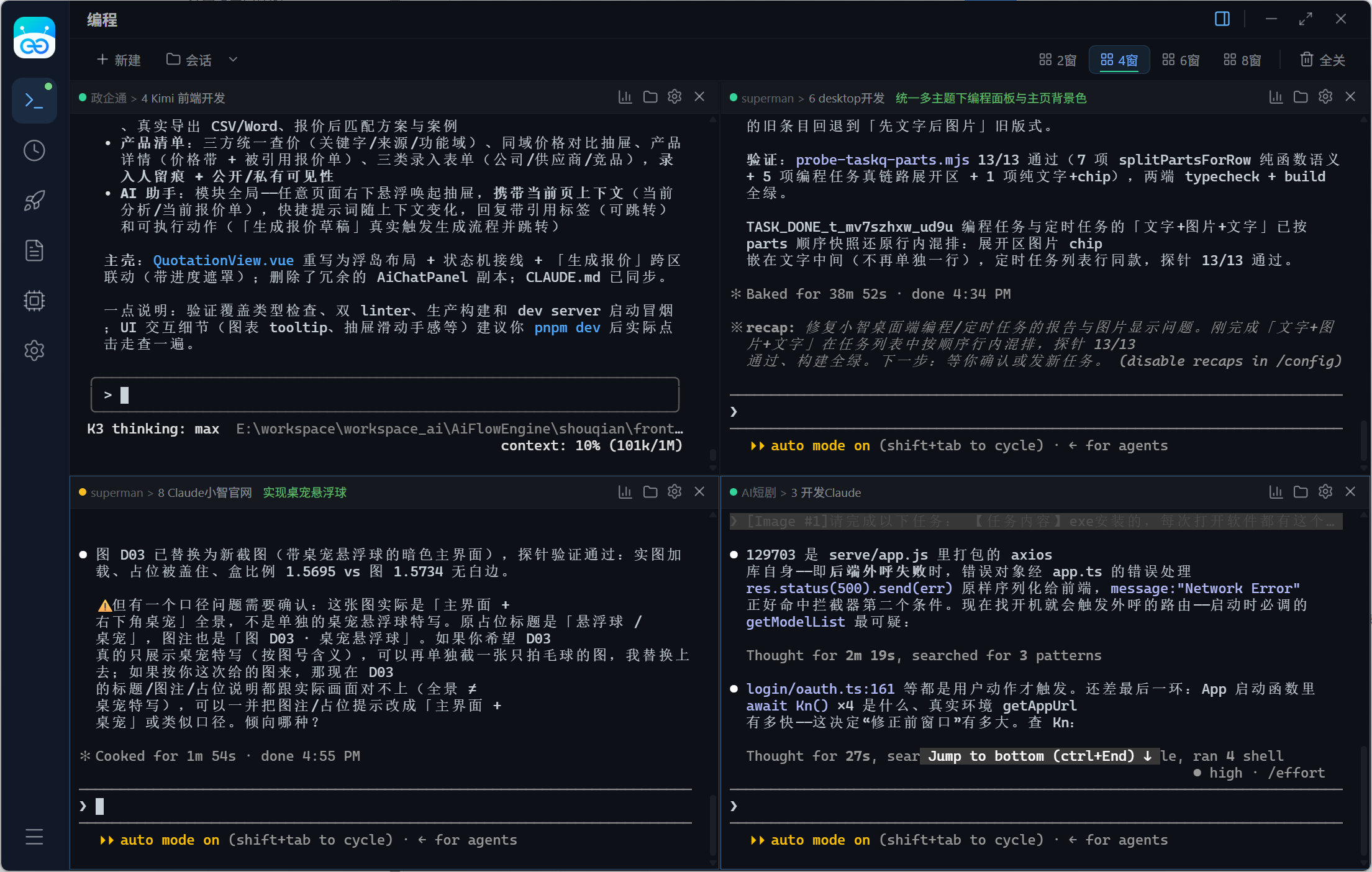The height and width of the screenshot is (872, 1372).
Task: Open stats chart in Claude小智官网 pane
Action: 625,492
